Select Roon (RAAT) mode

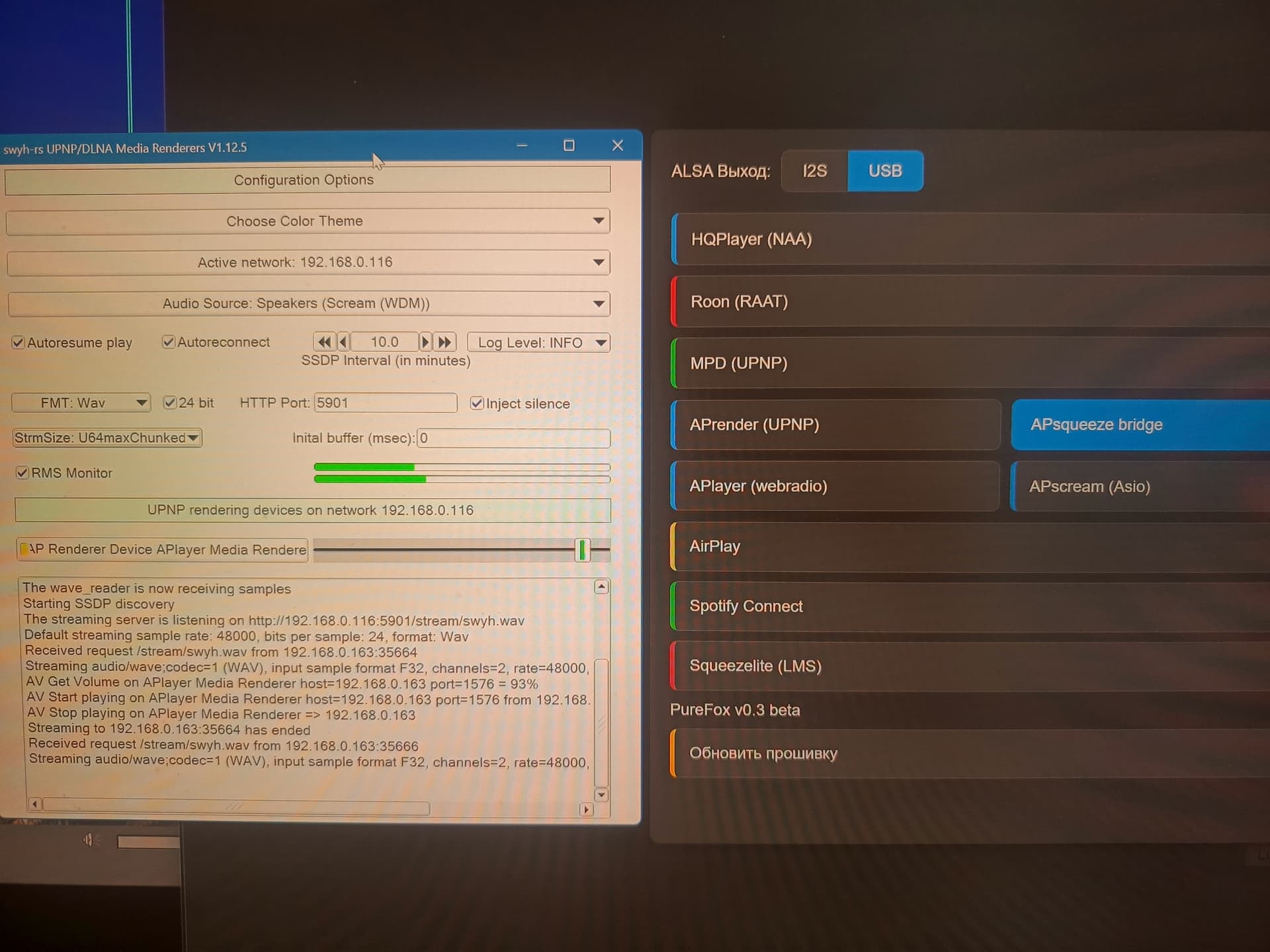pyautogui.click(x=970, y=301)
